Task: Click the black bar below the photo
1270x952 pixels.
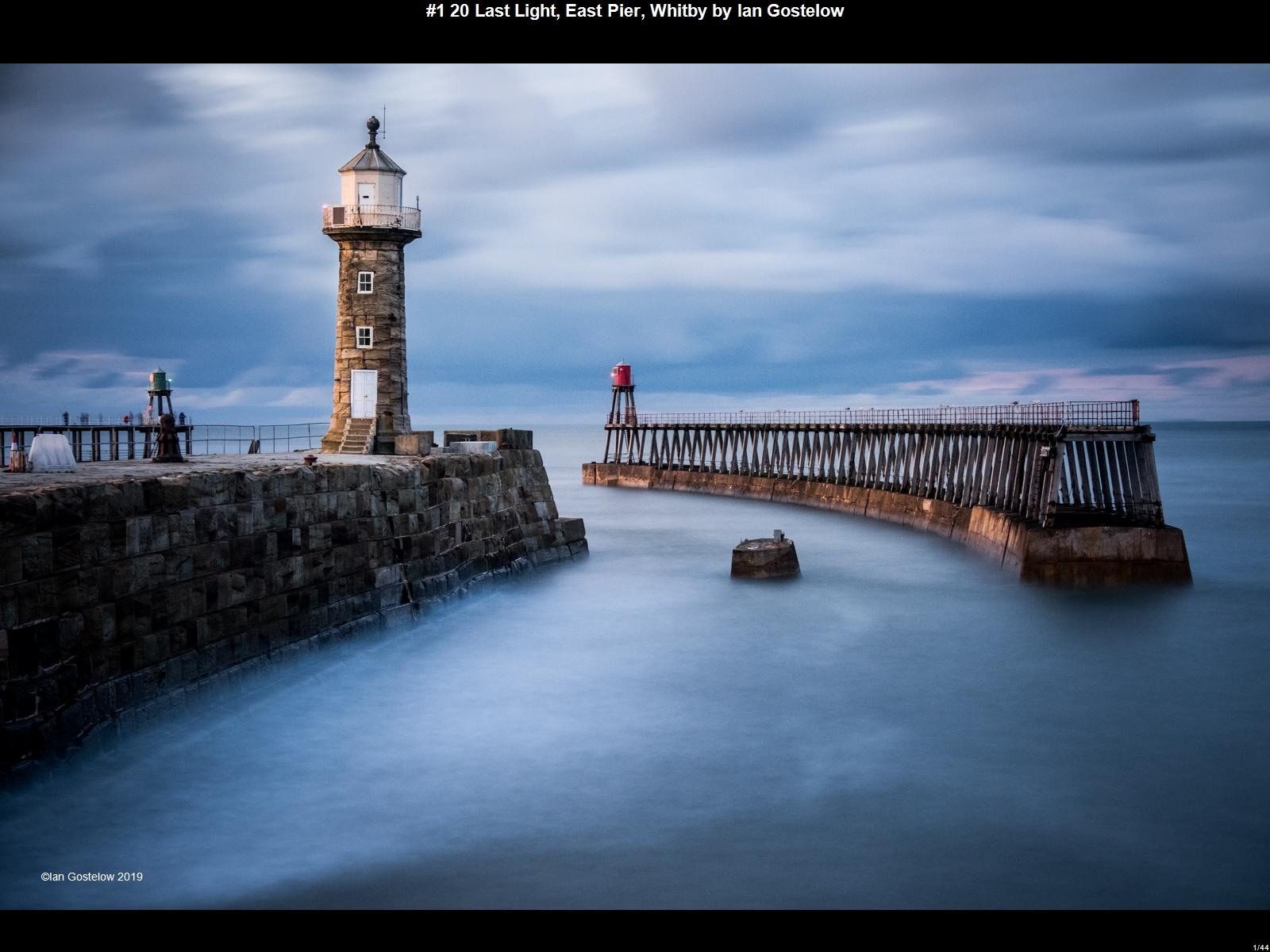Action: [635, 930]
